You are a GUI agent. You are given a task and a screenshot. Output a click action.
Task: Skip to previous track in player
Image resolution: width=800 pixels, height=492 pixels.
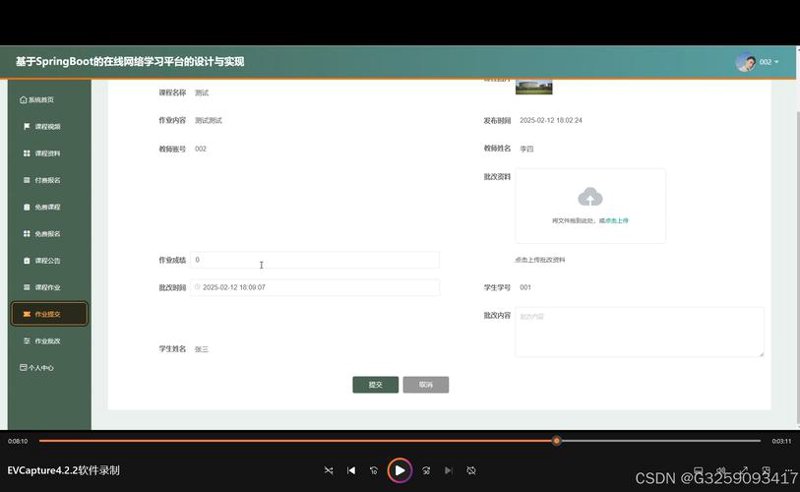pyautogui.click(x=351, y=471)
